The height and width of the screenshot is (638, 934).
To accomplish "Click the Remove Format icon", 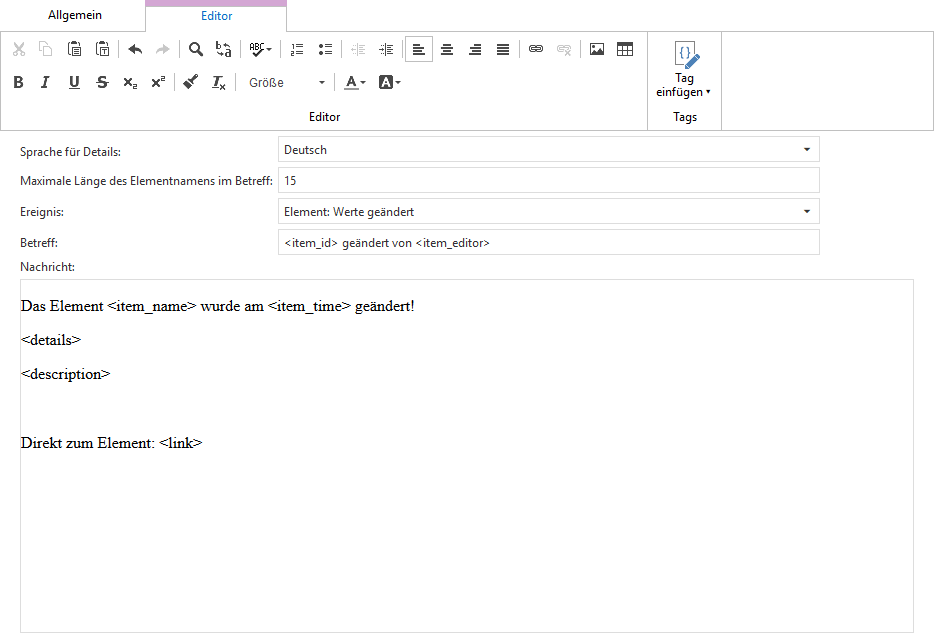I will pos(219,83).
